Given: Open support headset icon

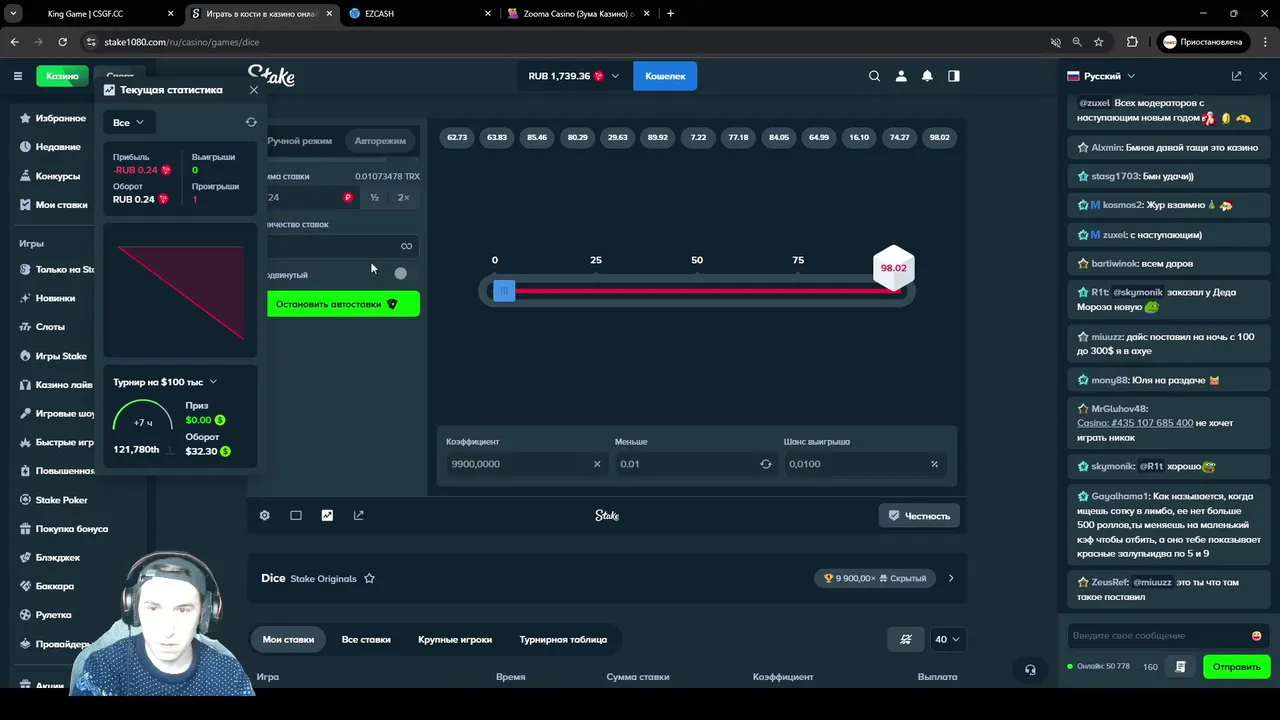Looking at the screenshot, I should point(1030,669).
